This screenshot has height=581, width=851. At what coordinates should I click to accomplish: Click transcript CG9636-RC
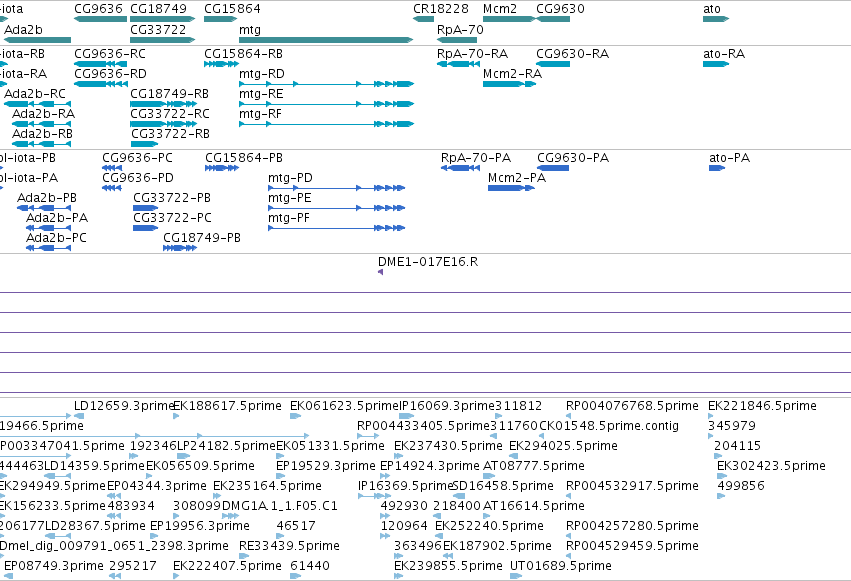(100, 64)
